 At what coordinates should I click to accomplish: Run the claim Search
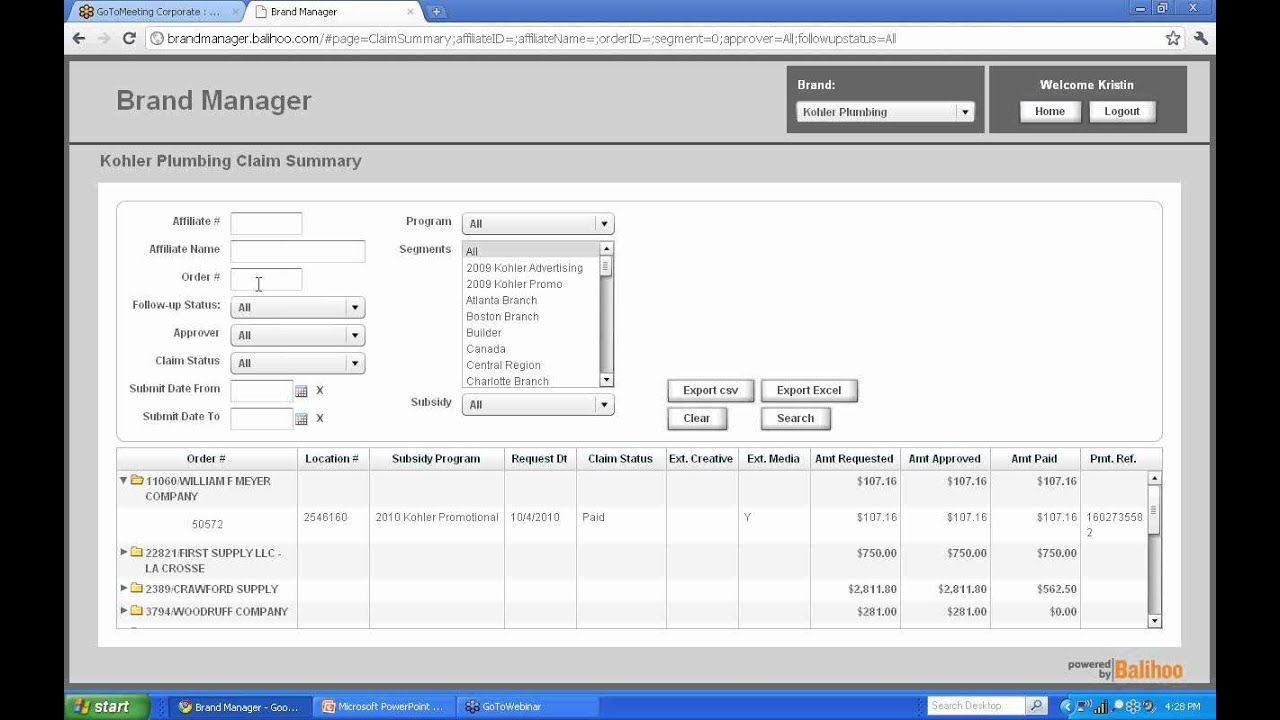tap(796, 419)
